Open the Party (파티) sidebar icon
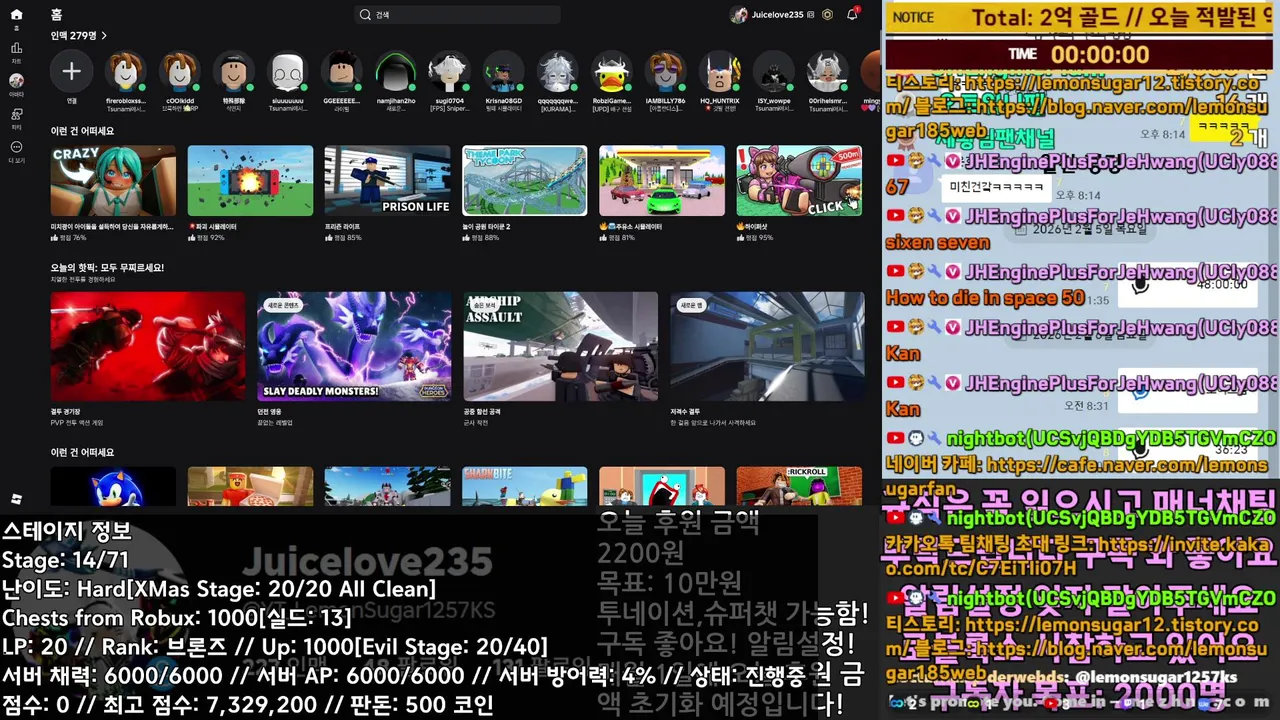The image size is (1280, 720). click(x=16, y=114)
